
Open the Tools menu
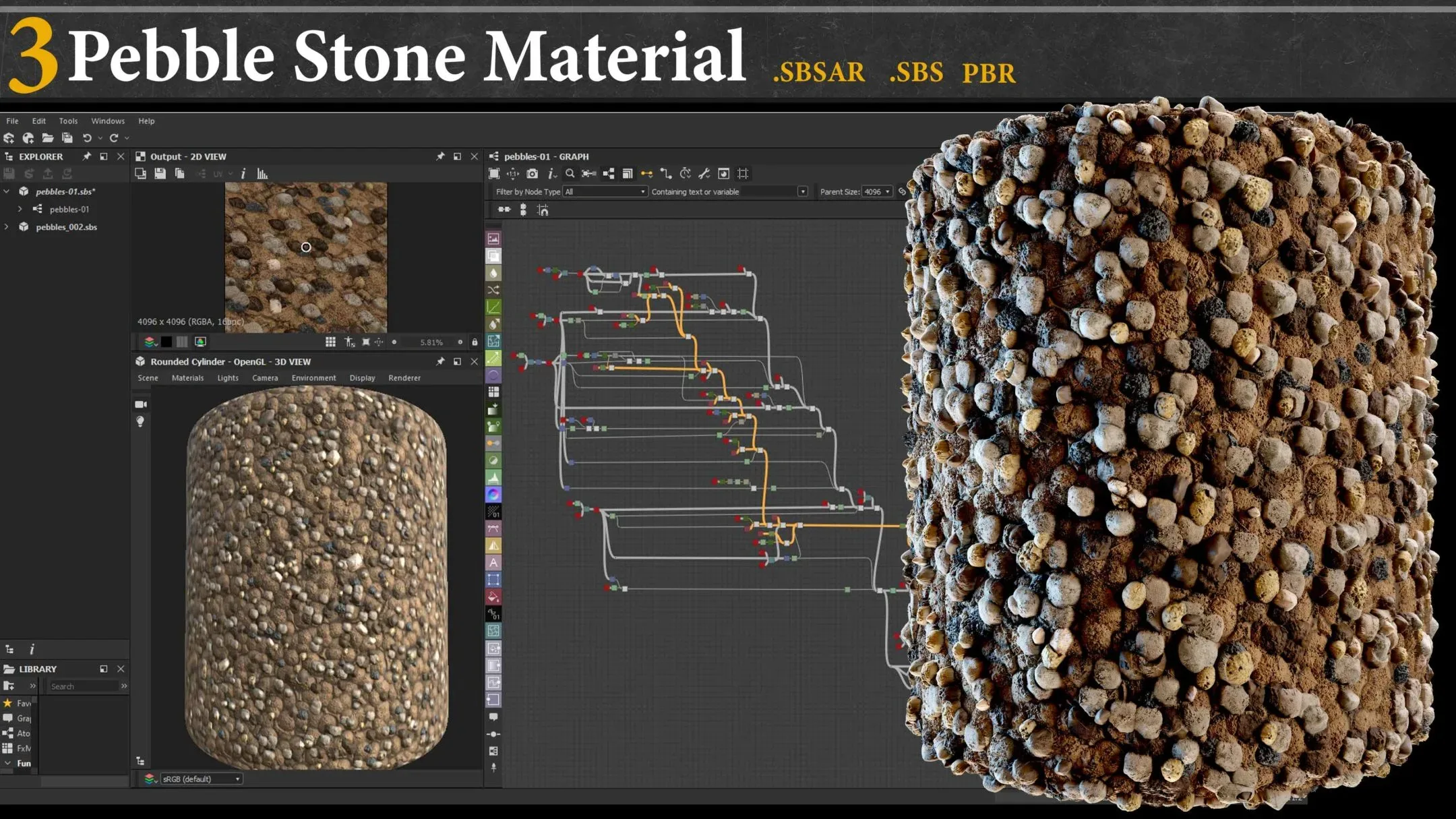pos(68,121)
